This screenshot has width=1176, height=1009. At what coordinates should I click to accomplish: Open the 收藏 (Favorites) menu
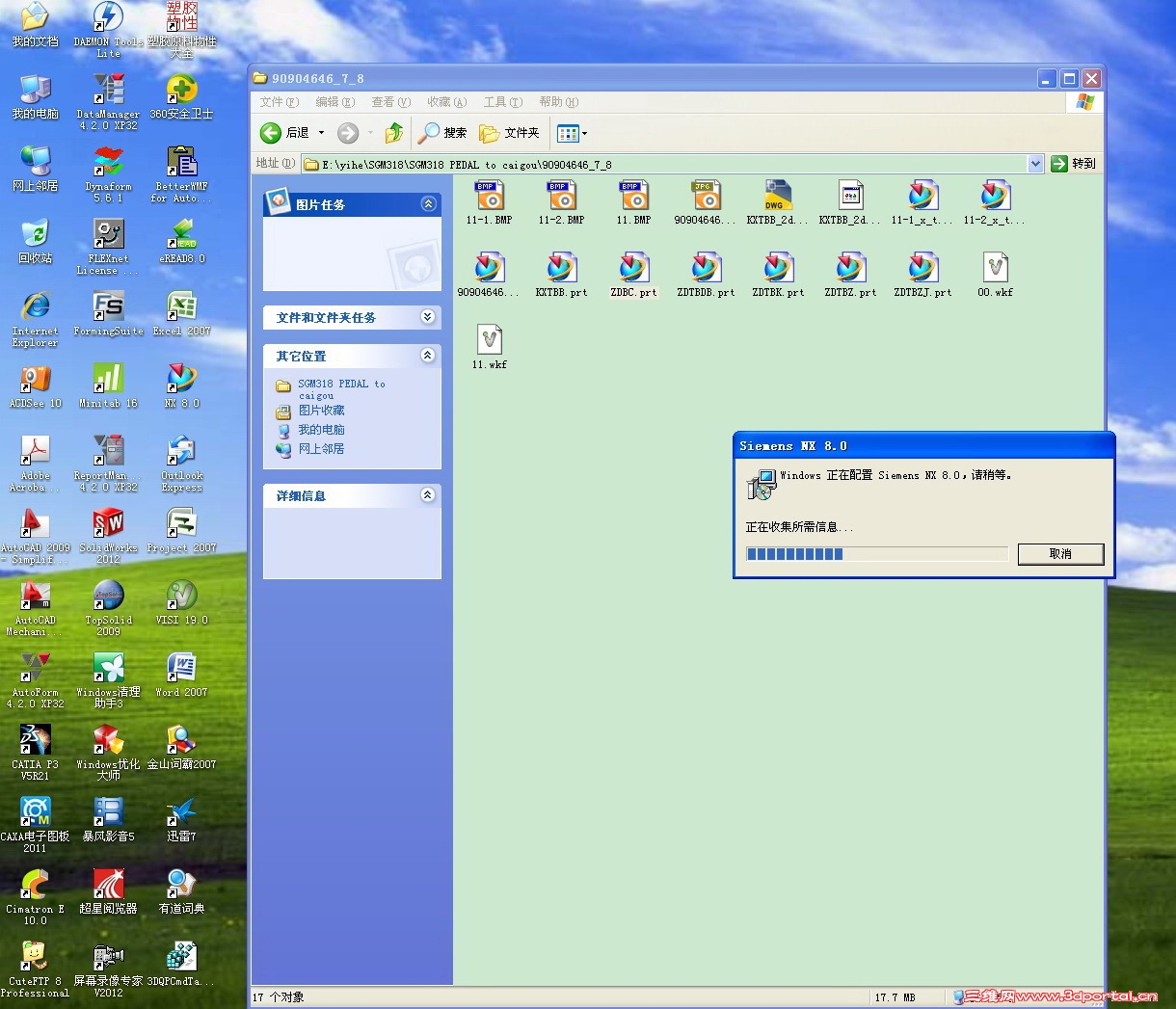point(447,102)
